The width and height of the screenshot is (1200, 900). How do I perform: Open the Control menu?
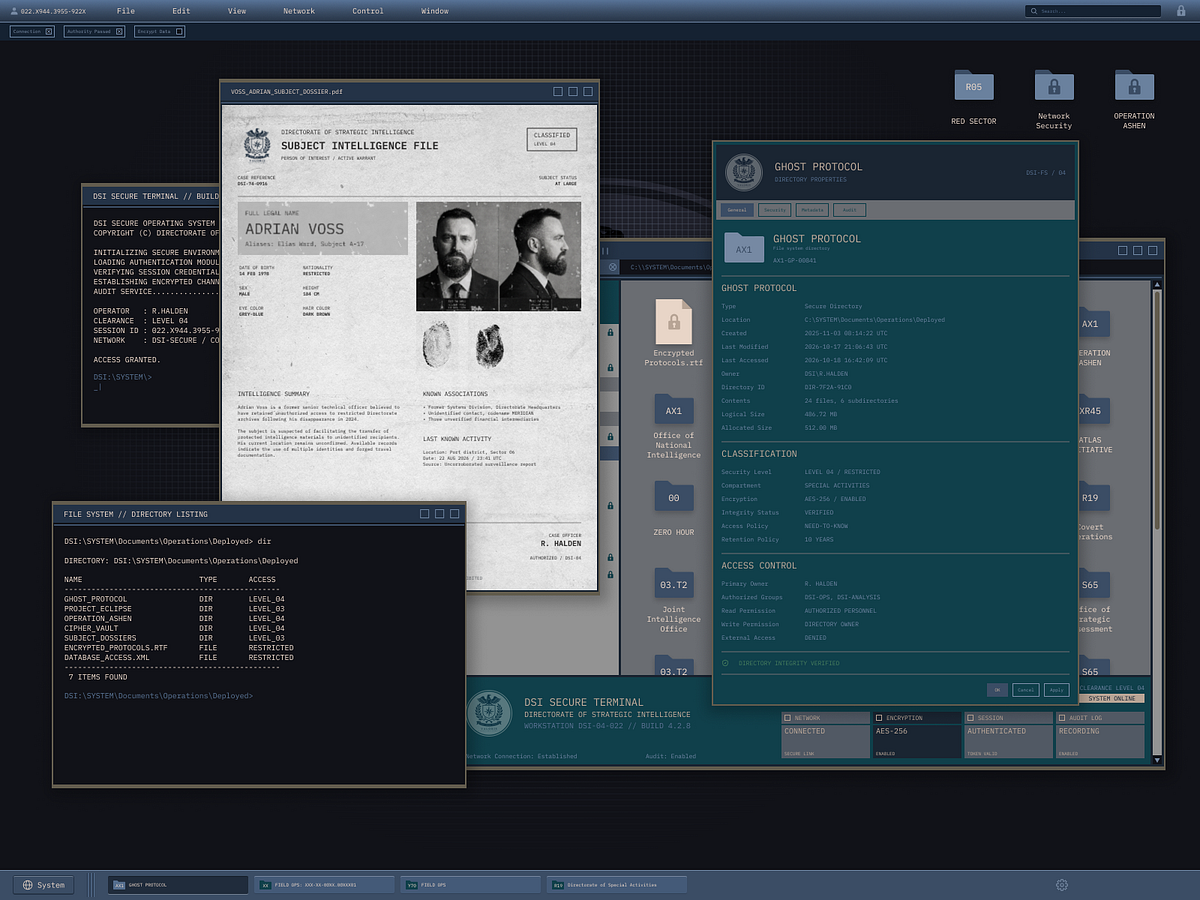pyautogui.click(x=368, y=11)
